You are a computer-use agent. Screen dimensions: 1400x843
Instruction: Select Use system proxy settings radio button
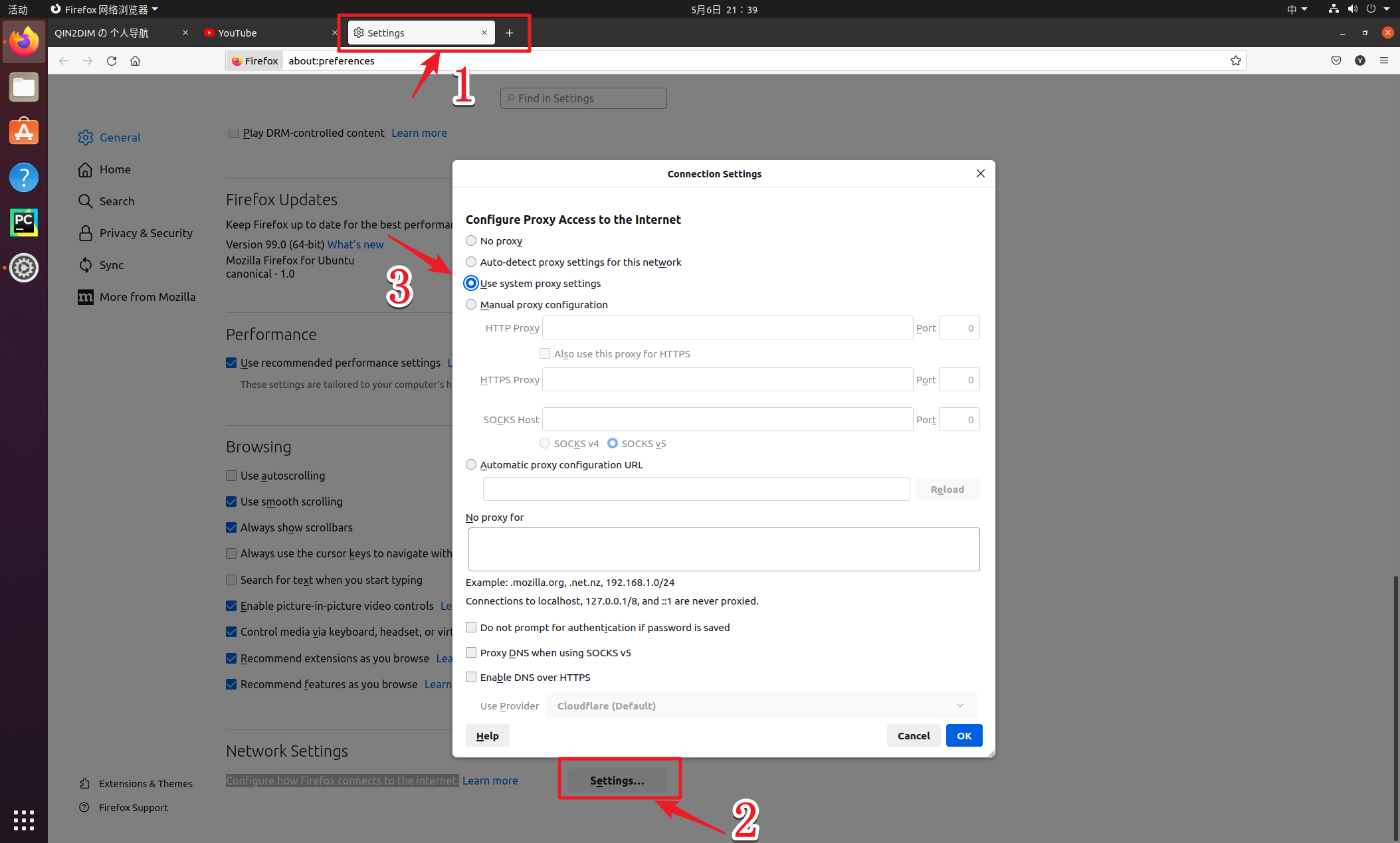coord(471,283)
